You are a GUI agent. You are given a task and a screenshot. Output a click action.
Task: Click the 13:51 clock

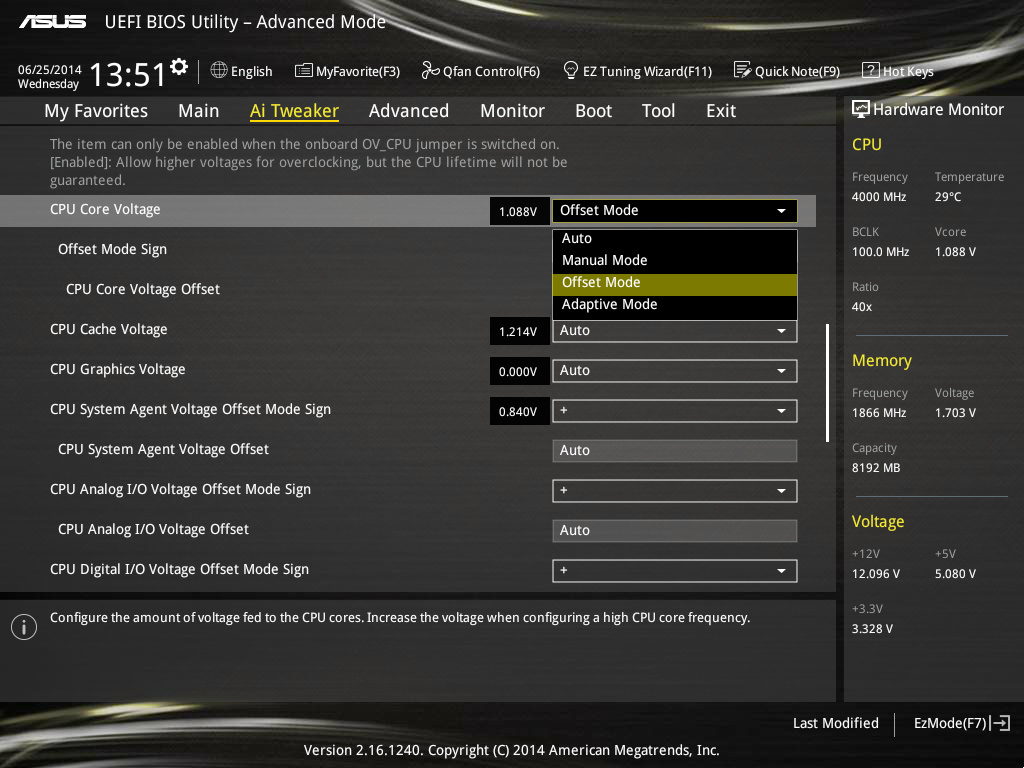tap(127, 74)
